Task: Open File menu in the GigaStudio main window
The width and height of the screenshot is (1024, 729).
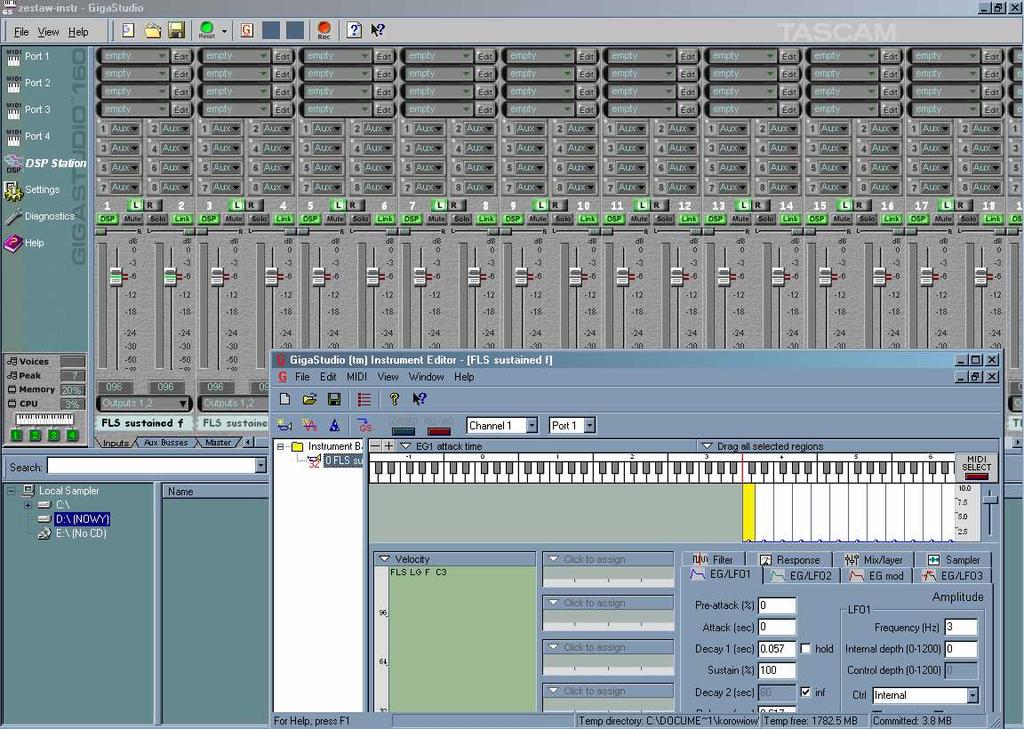Action: pos(21,32)
